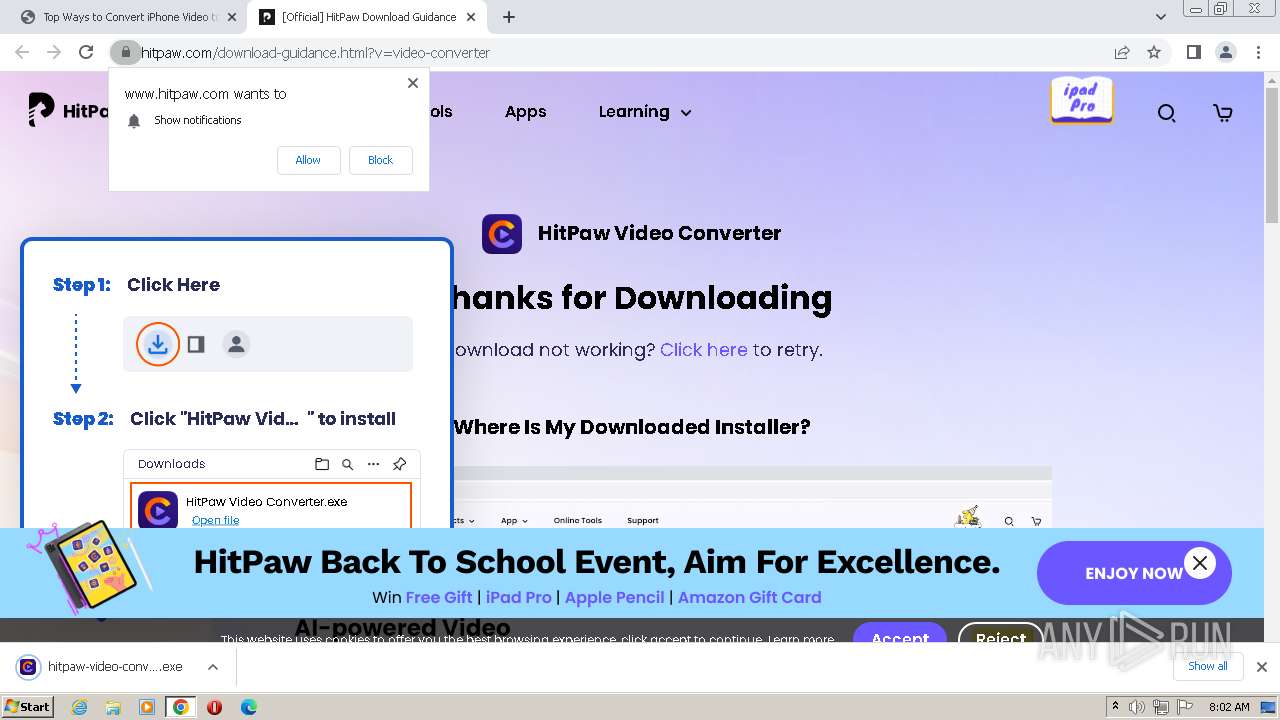Open the Apps menu item
Image resolution: width=1280 pixels, height=720 pixels.
click(x=525, y=112)
